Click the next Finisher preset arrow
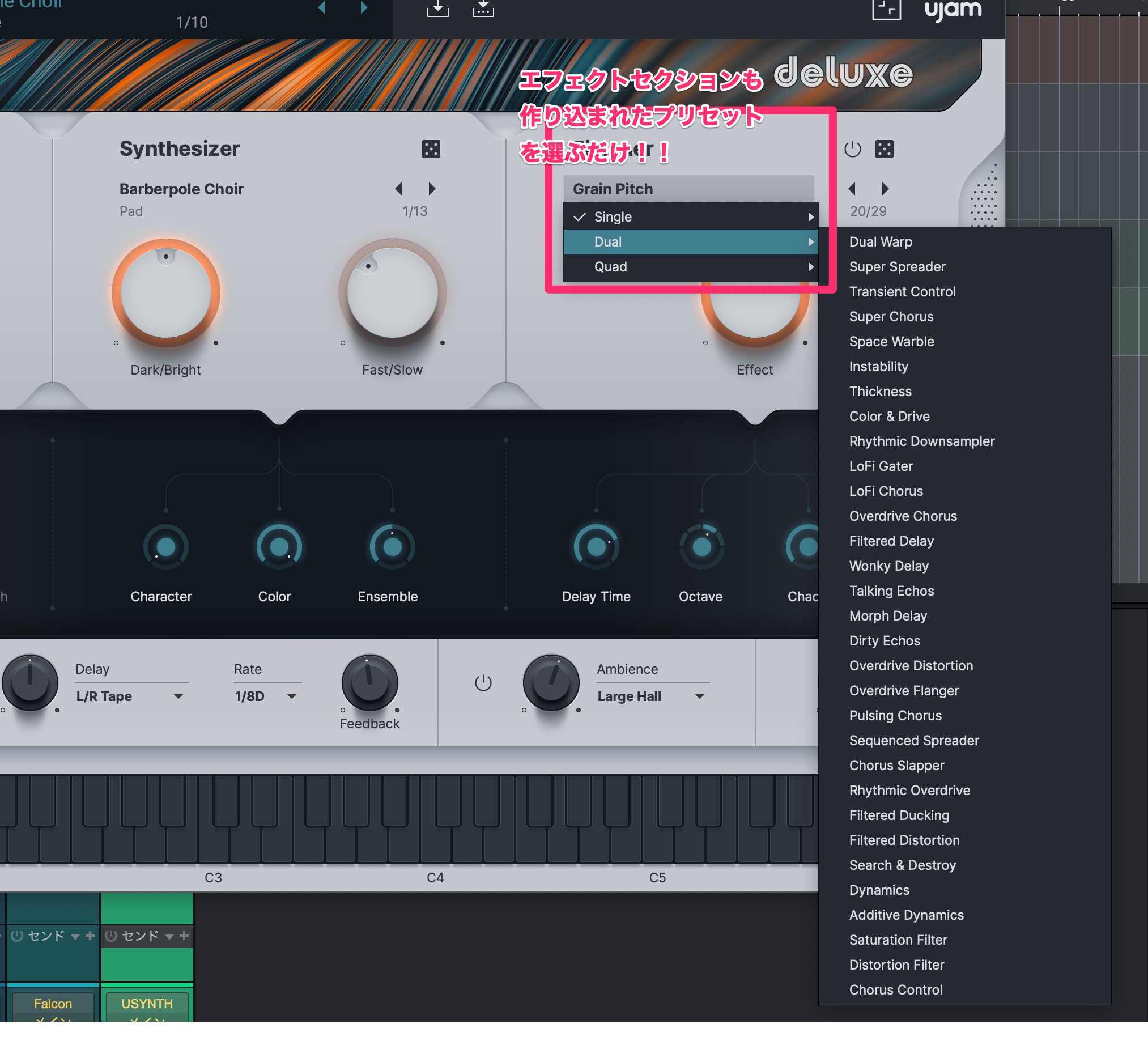 (885, 189)
